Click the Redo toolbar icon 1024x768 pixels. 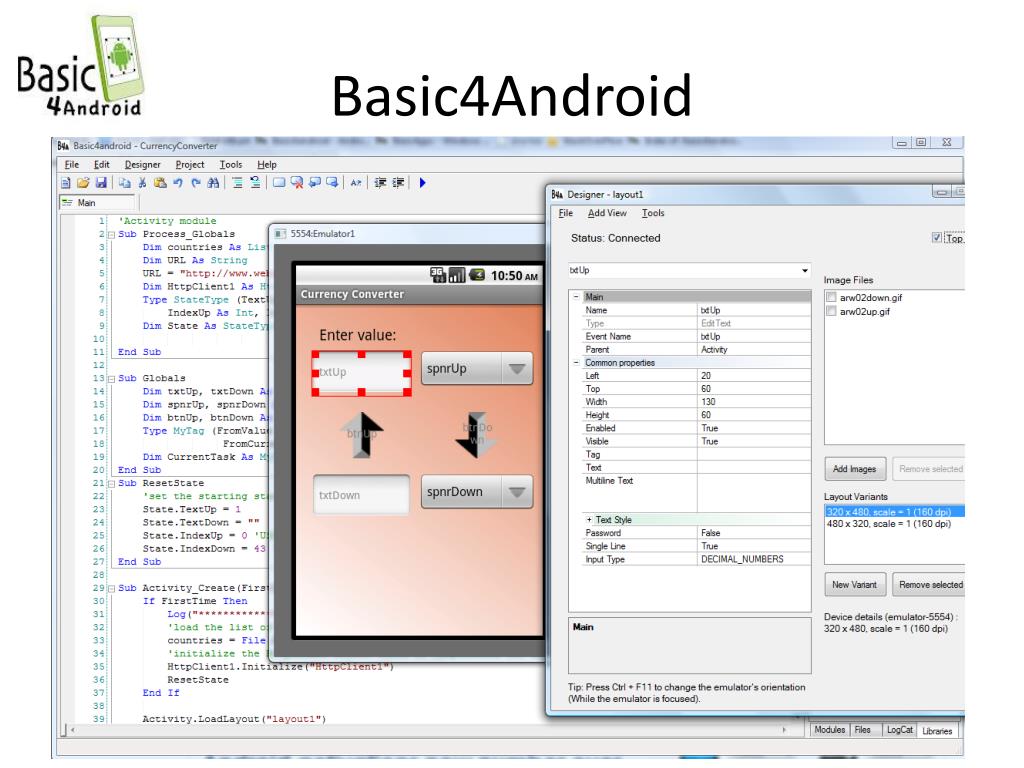pos(195,183)
